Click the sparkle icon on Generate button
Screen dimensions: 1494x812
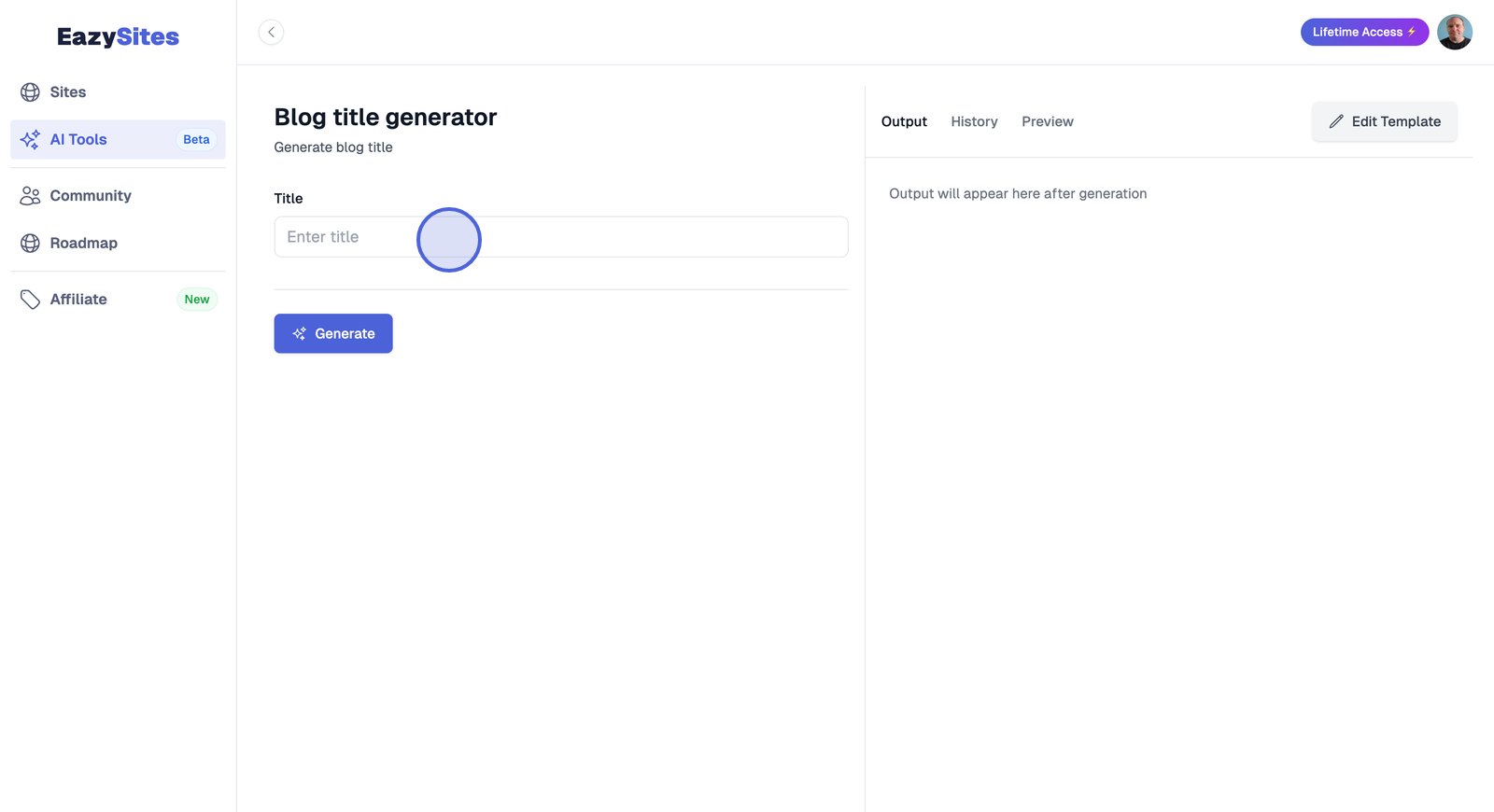[x=300, y=334]
